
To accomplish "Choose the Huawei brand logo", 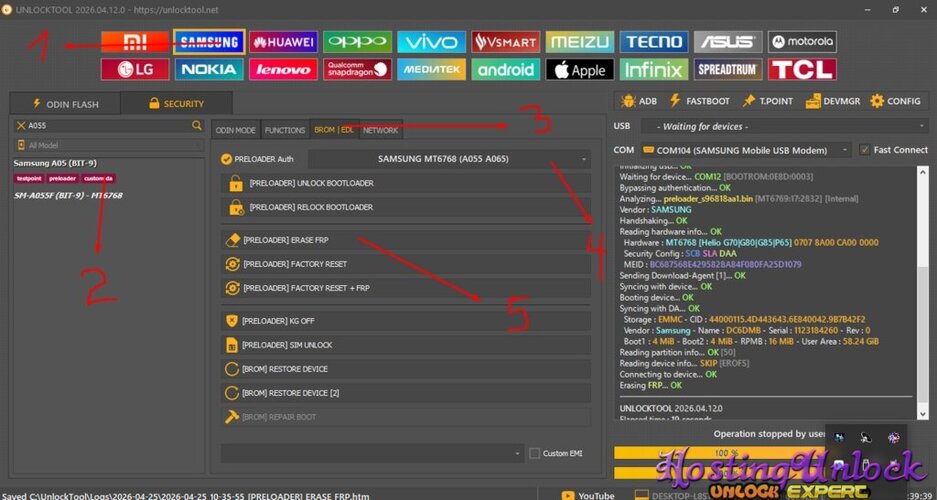I will pos(283,42).
